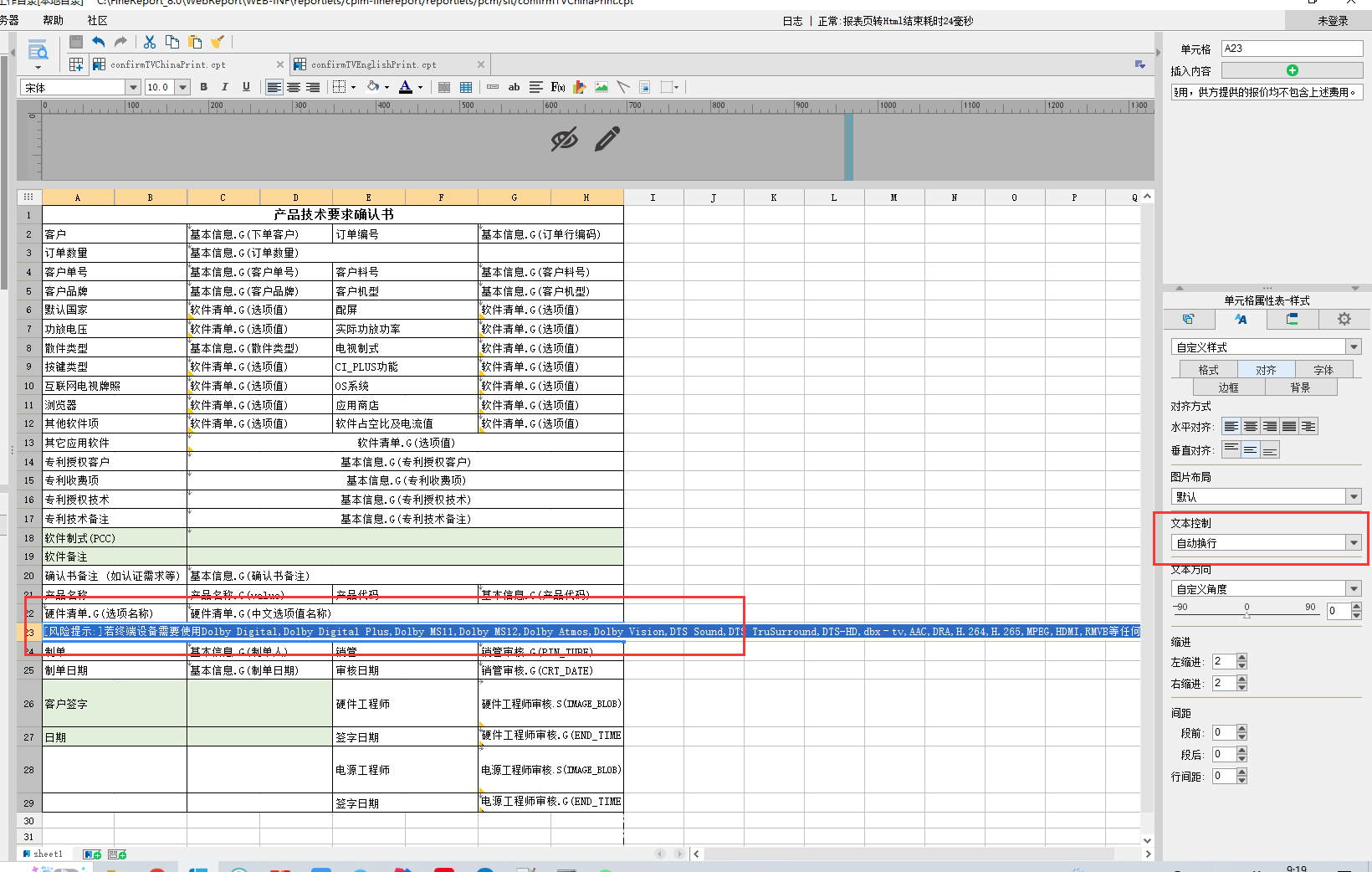1372x872 pixels.
Task: Switch to 格式 tab
Action: coord(1208,370)
